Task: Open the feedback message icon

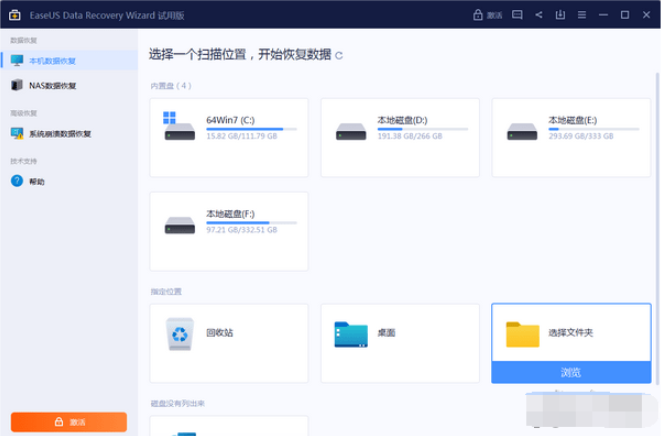Action: click(x=517, y=15)
